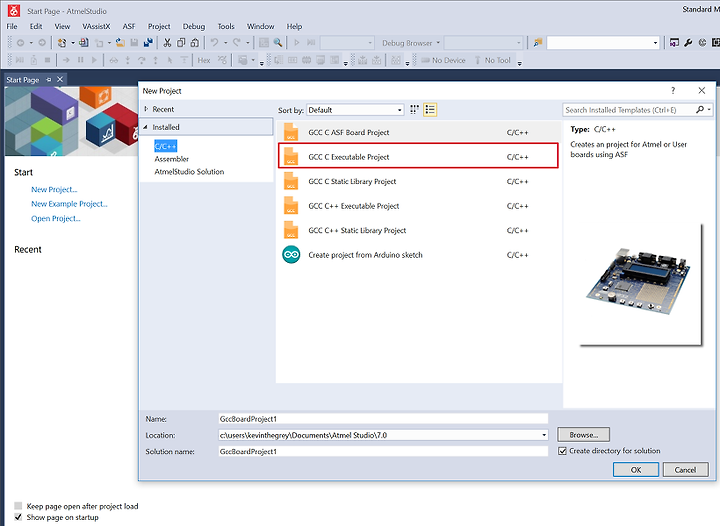Select GCC C++ Static Library Project template
The width and height of the screenshot is (720, 526).
coord(418,230)
